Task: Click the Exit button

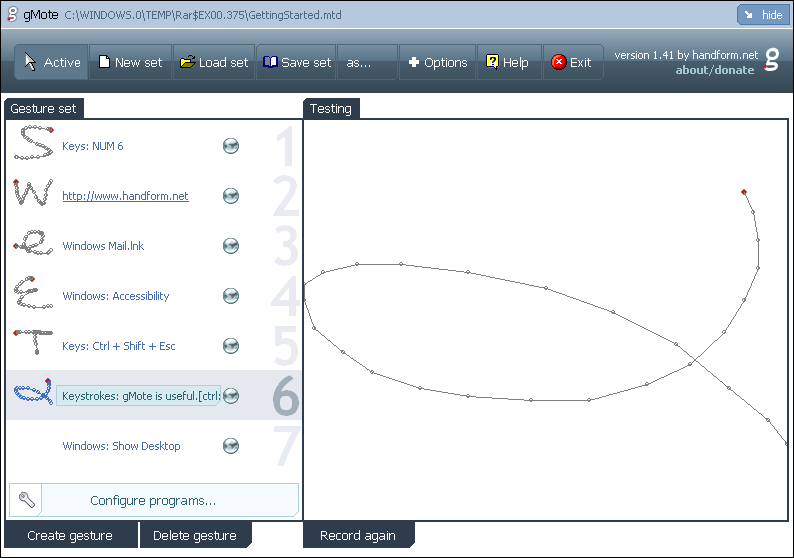Action: (x=573, y=62)
